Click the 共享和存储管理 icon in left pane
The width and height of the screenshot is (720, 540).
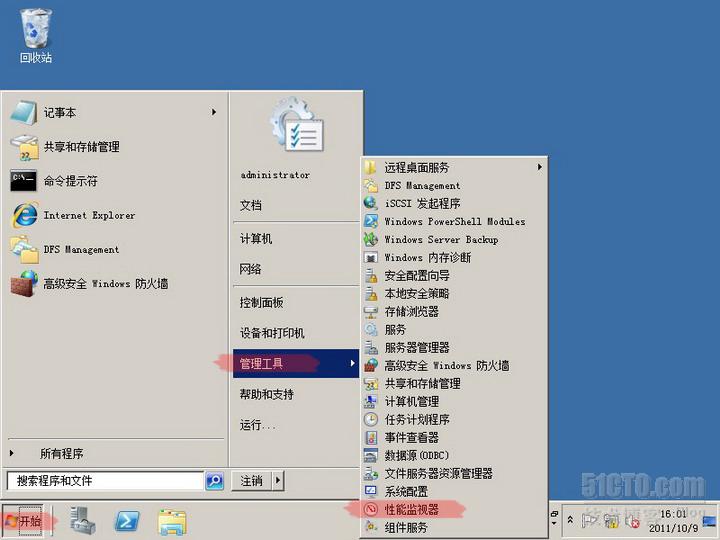[24, 147]
